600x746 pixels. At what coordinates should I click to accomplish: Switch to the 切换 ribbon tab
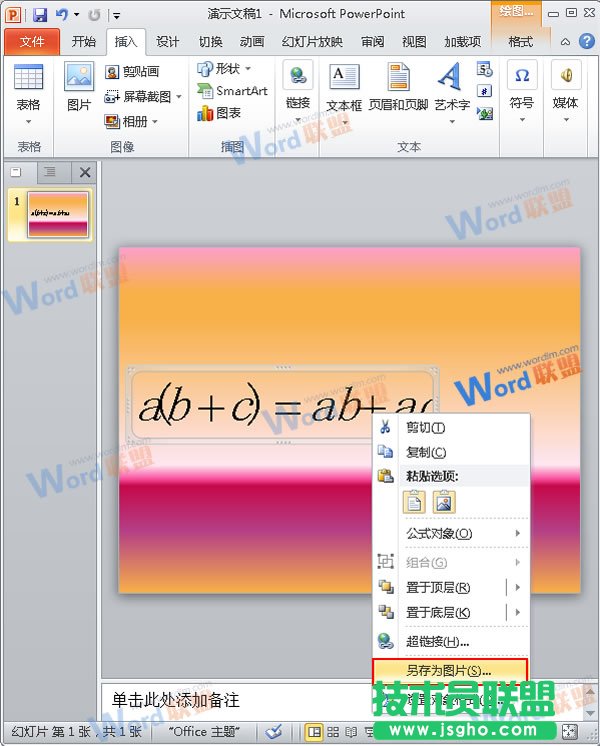(x=210, y=42)
